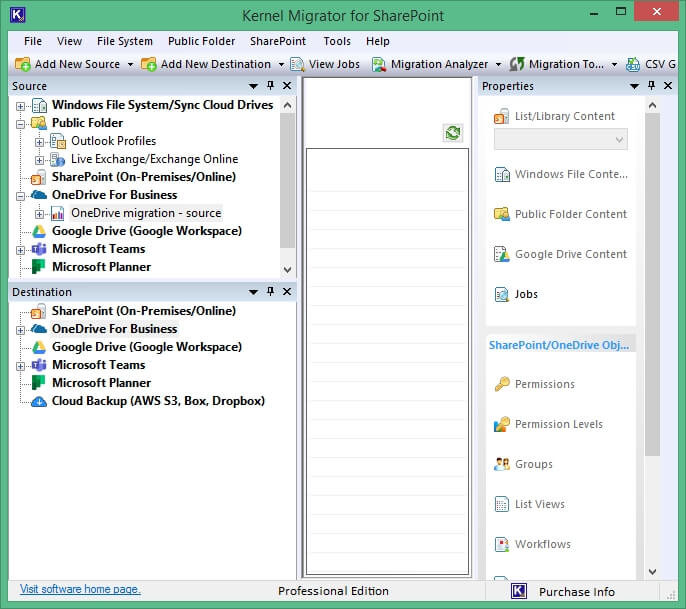Click SharePoint icon in Destination tree
The height and width of the screenshot is (609, 686).
(38, 311)
